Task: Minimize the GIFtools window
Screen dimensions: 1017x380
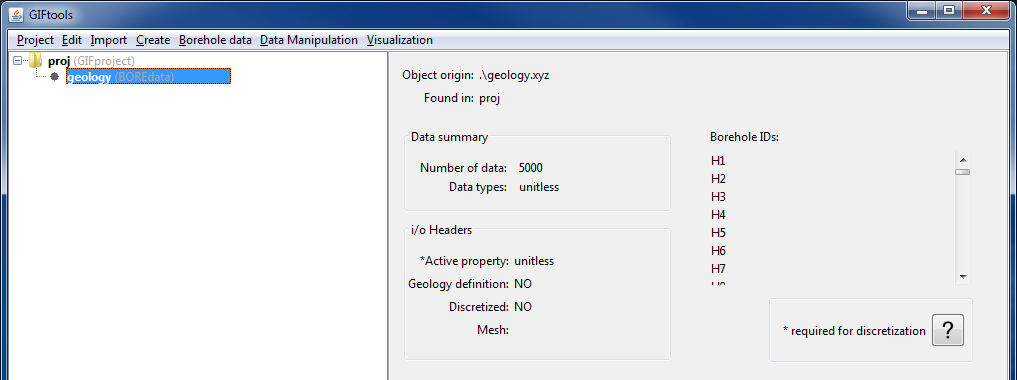Action: 920,10
